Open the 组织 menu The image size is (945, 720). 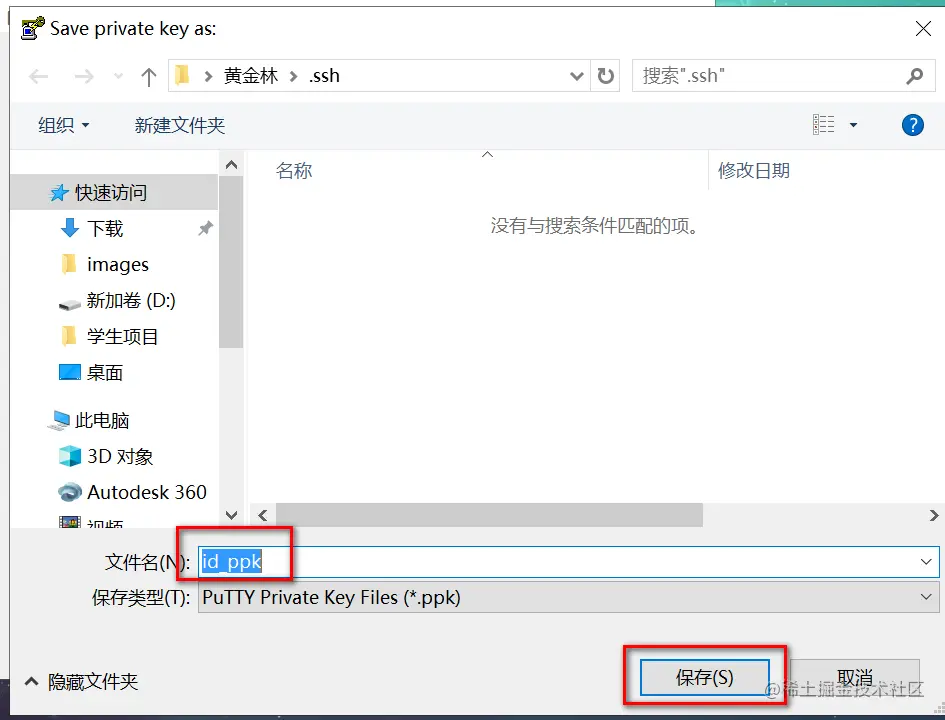(64, 125)
